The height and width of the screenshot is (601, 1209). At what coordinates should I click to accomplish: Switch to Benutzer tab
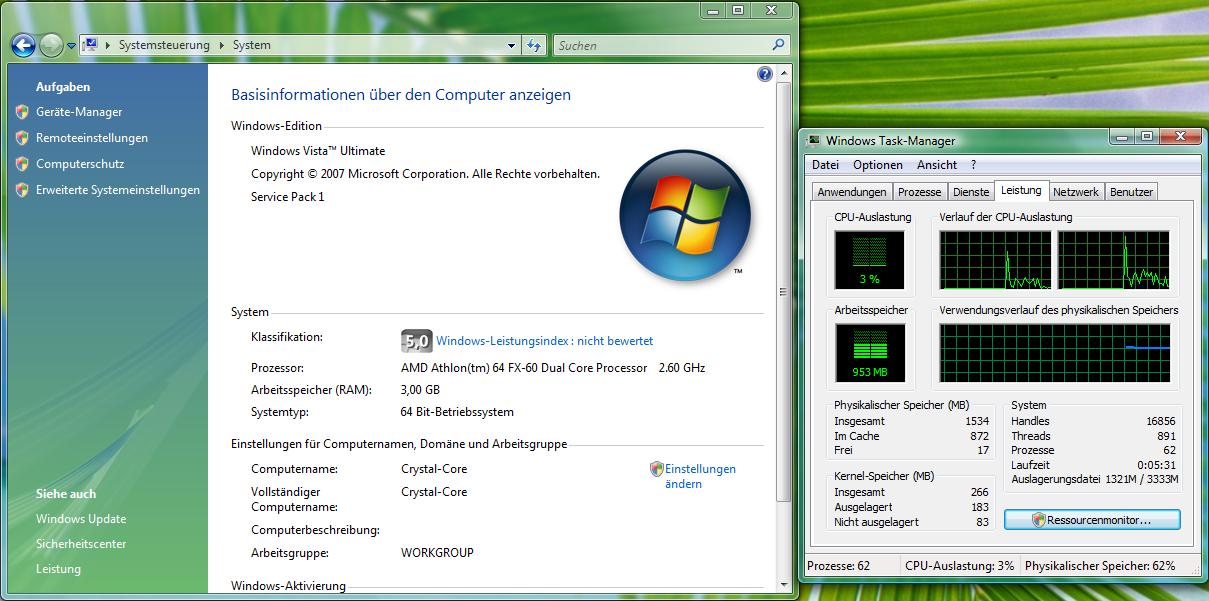pos(1131,192)
